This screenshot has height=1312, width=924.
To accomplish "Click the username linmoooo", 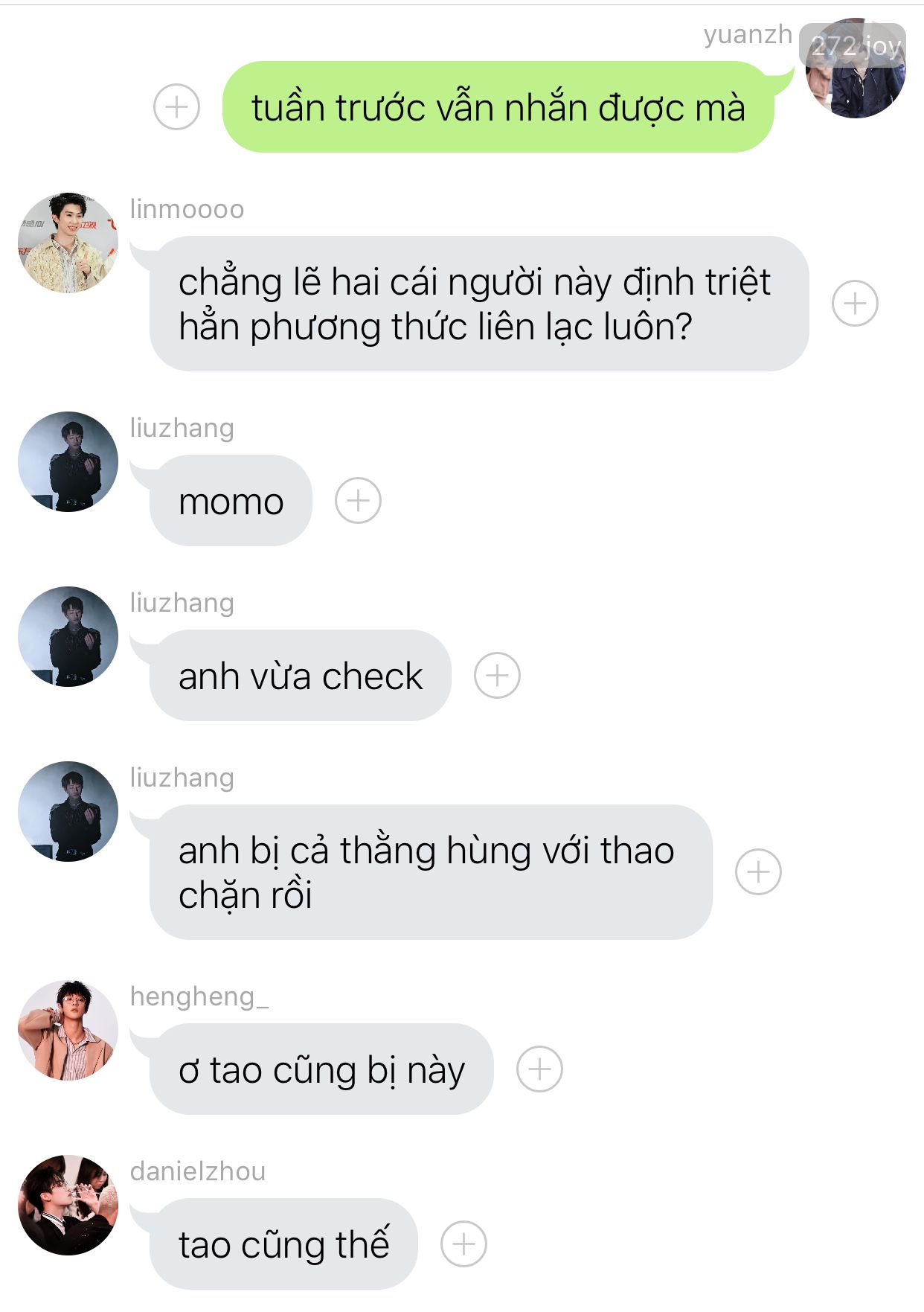I will (187, 209).
